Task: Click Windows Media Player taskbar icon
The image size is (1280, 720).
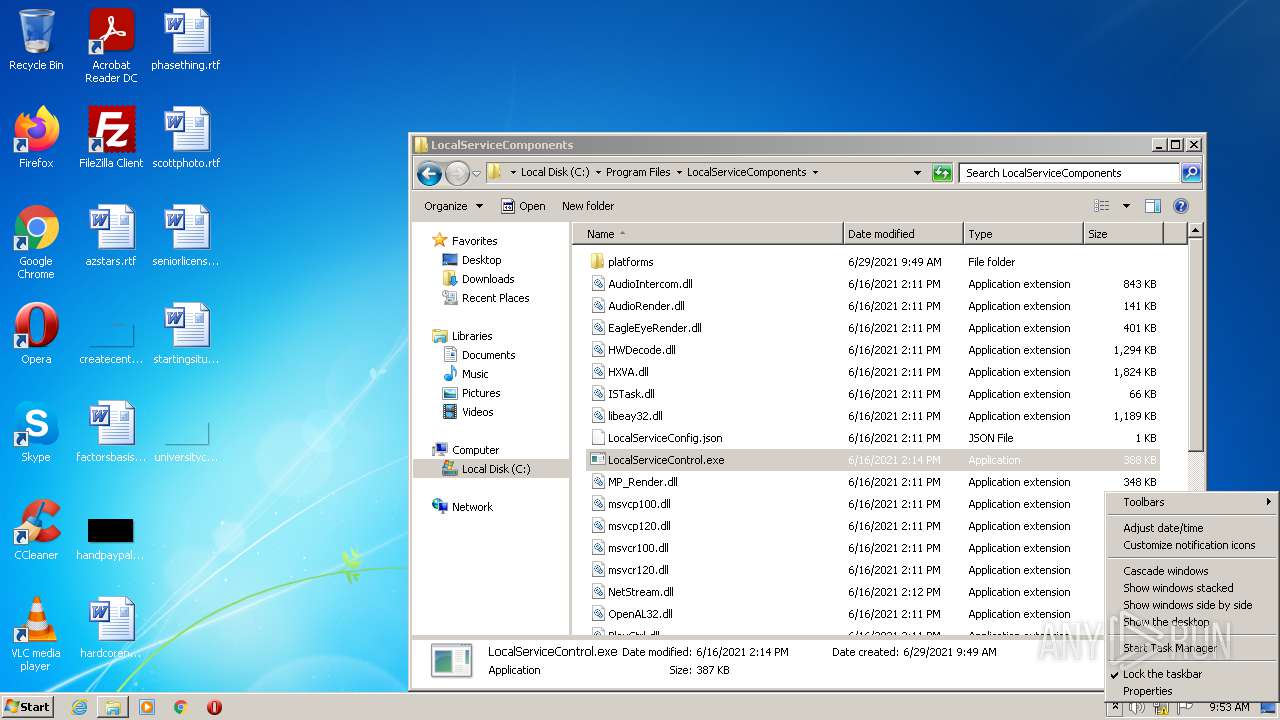Action: click(x=147, y=707)
